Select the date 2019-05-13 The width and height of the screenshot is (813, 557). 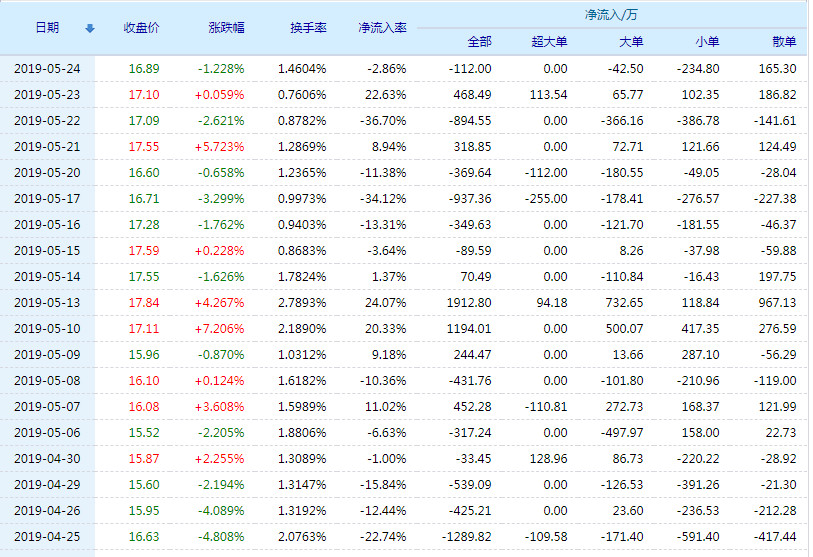(47, 302)
